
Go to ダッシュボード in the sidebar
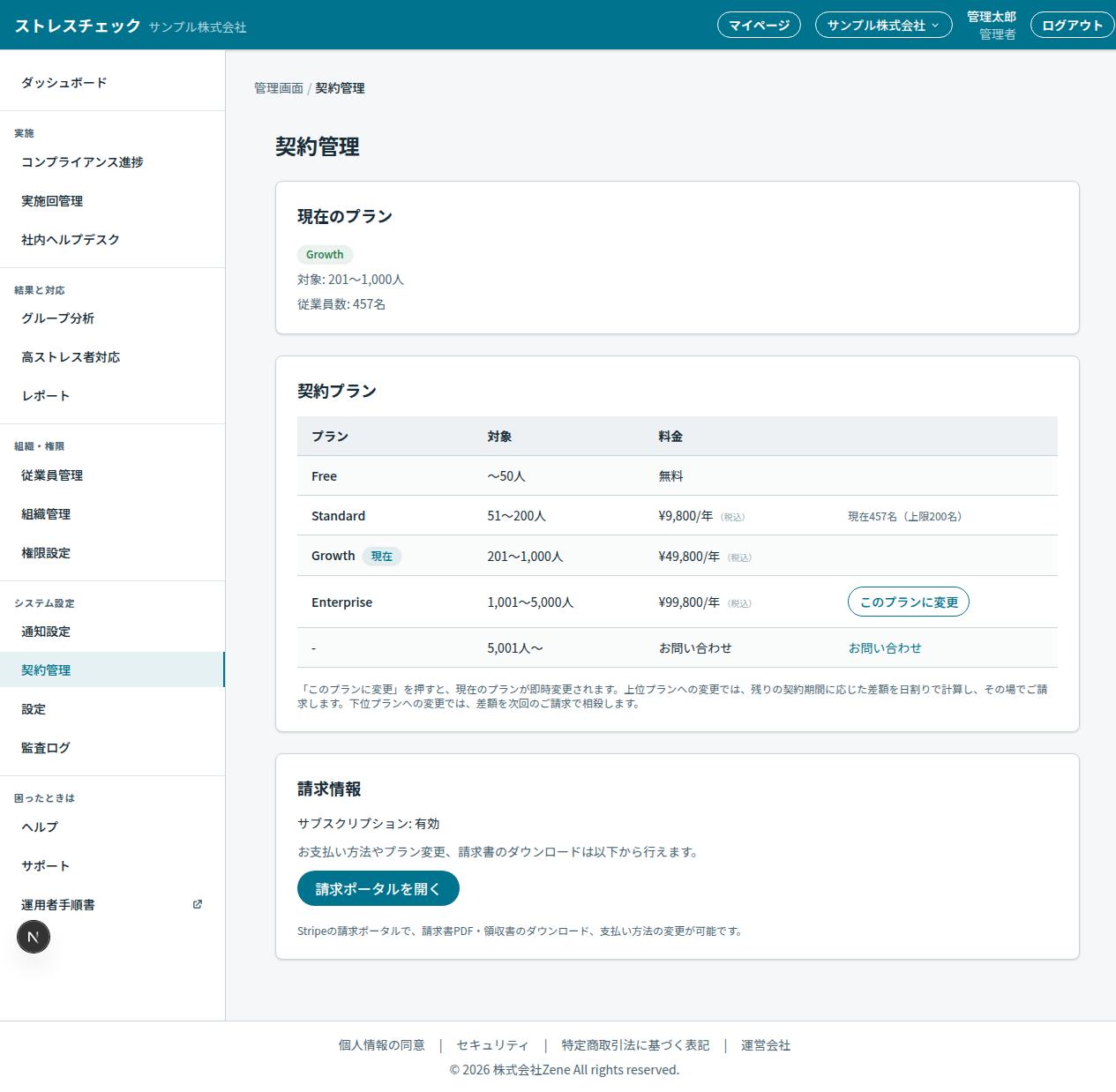[x=112, y=83]
